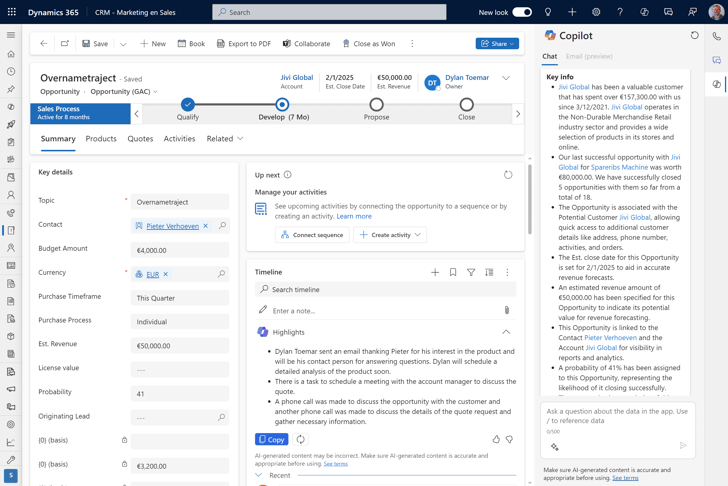Select the Close stage circle
The height and width of the screenshot is (486, 728).
[x=467, y=104]
